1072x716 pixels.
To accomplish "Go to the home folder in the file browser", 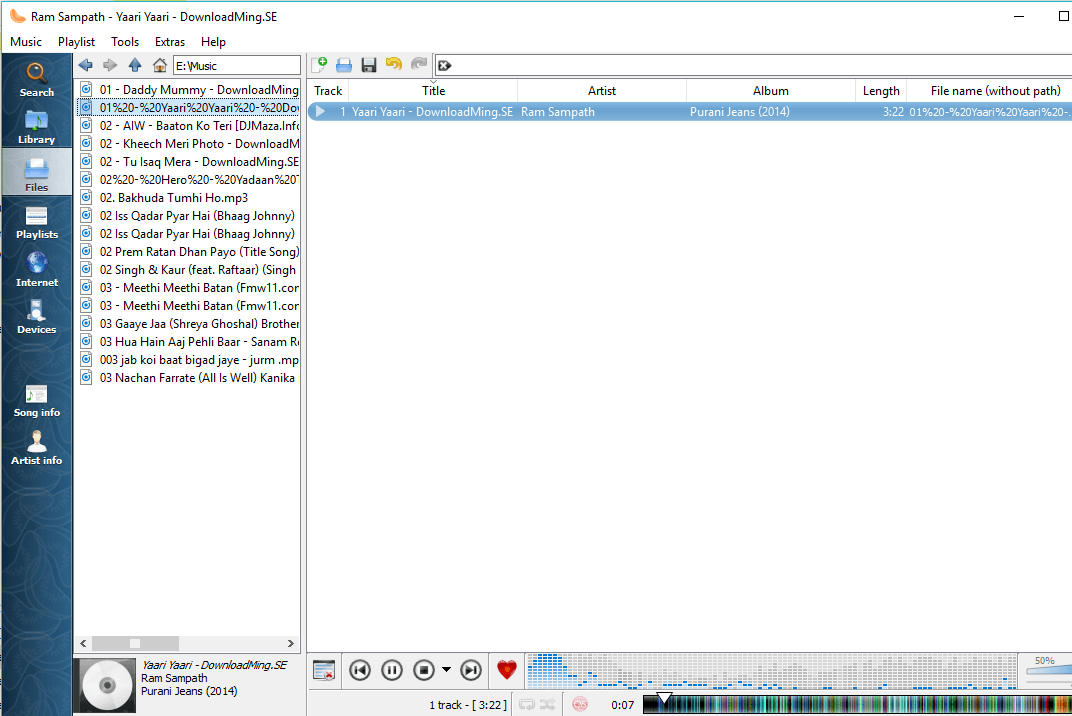I will tap(159, 65).
